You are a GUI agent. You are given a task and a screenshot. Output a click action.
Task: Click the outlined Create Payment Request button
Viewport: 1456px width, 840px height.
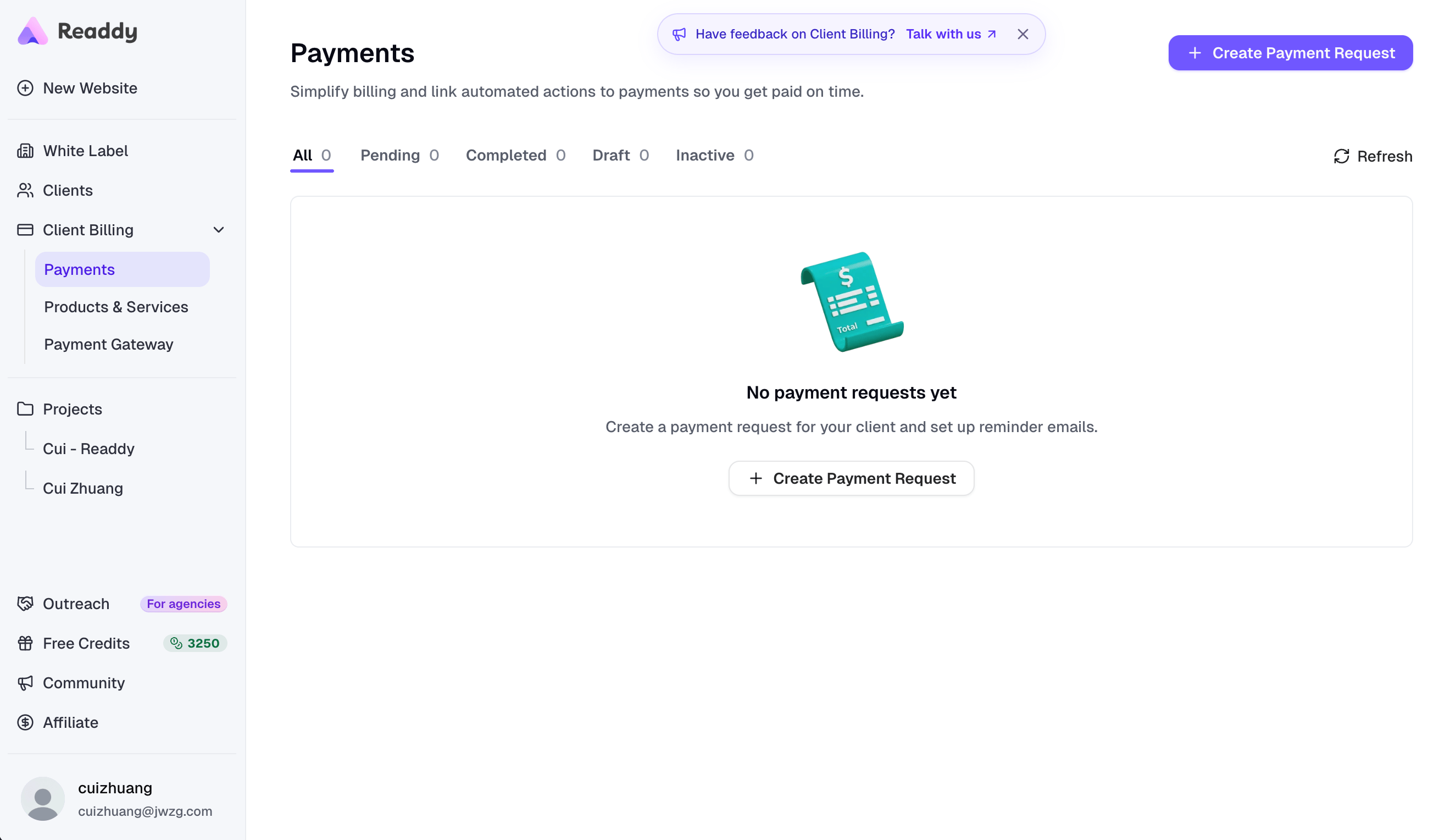tap(851, 478)
